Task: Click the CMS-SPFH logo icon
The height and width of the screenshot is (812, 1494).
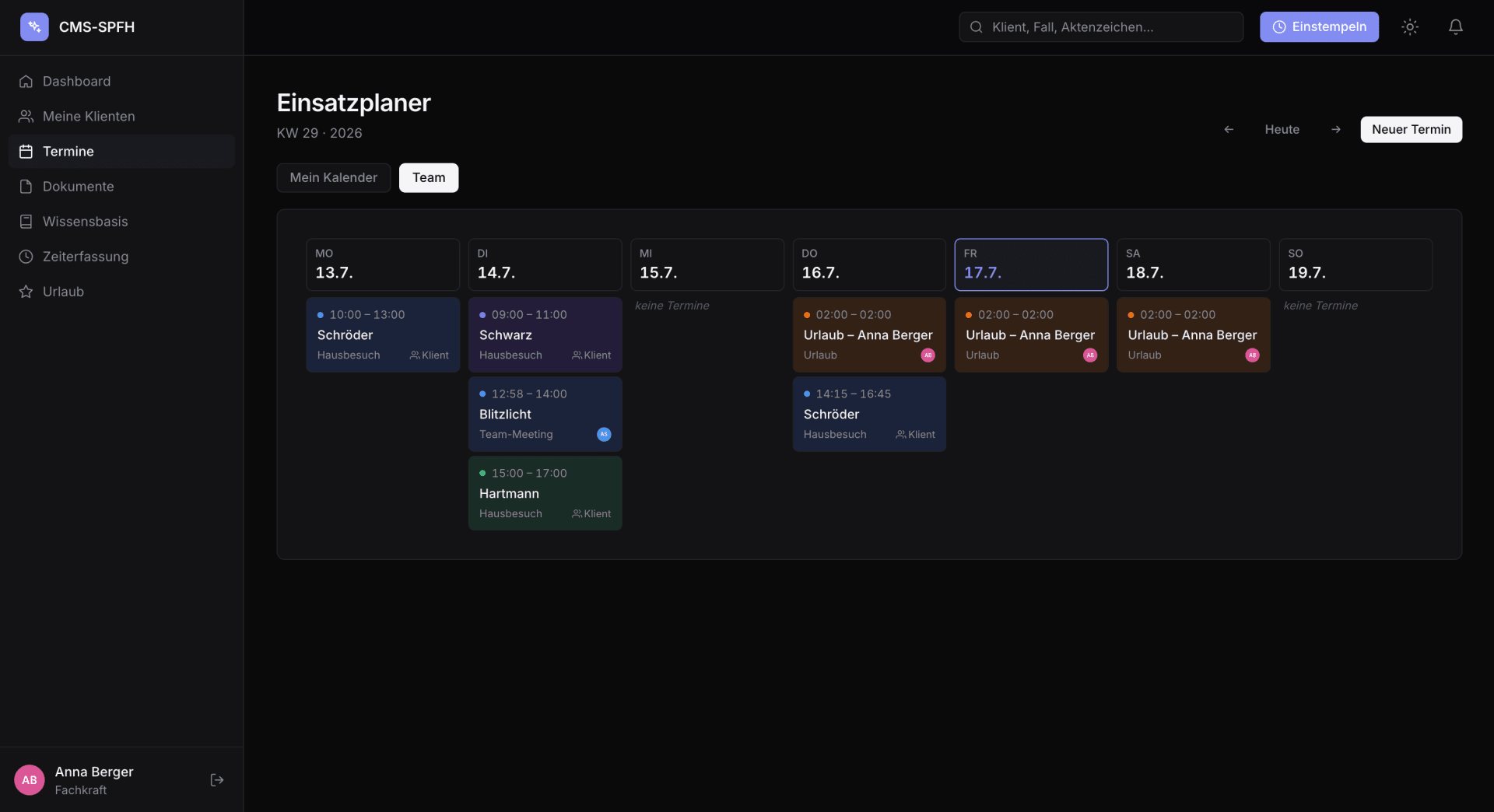Action: click(34, 26)
